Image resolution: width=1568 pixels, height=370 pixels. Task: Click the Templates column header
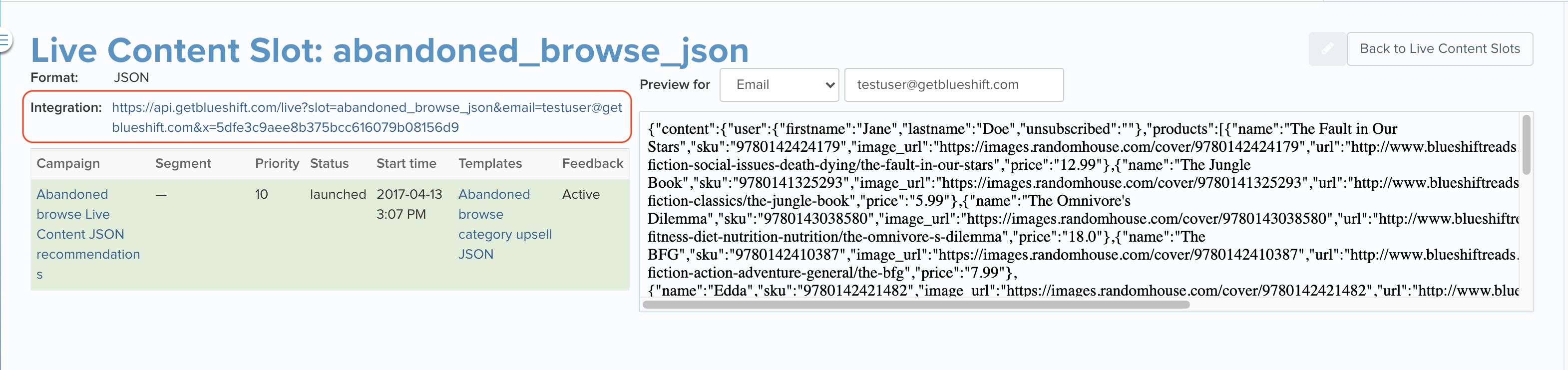point(490,163)
